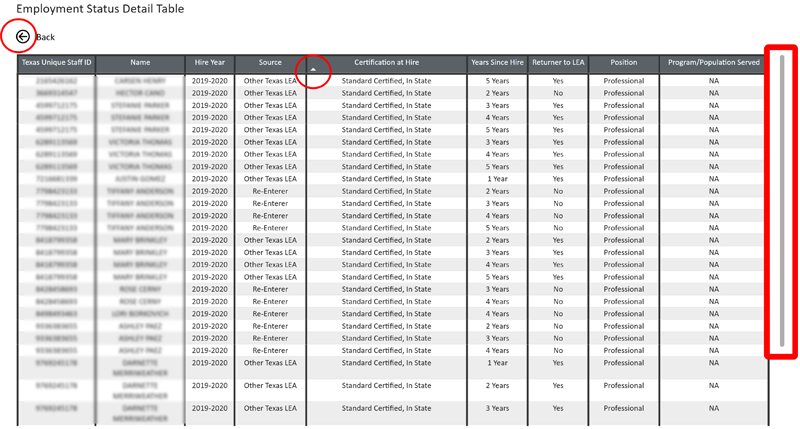Click '4 Years' in Lori Borkovich's row
The image size is (800, 429).
tap(497, 314)
